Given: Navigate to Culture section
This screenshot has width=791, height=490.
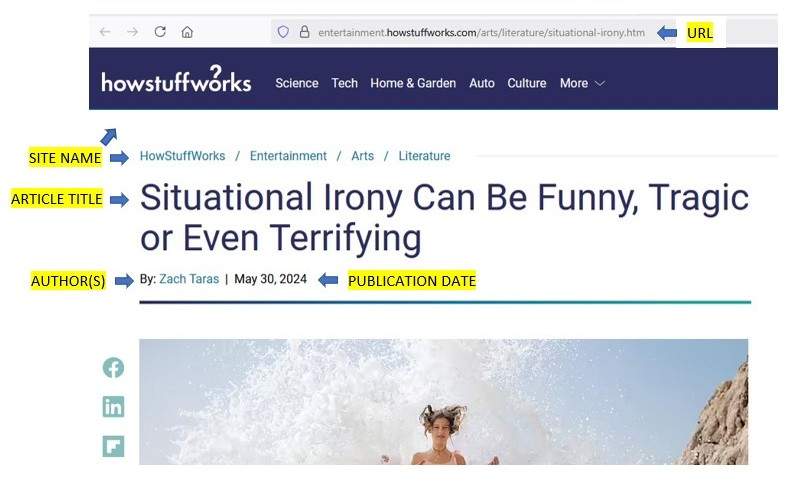Looking at the screenshot, I should 527,83.
